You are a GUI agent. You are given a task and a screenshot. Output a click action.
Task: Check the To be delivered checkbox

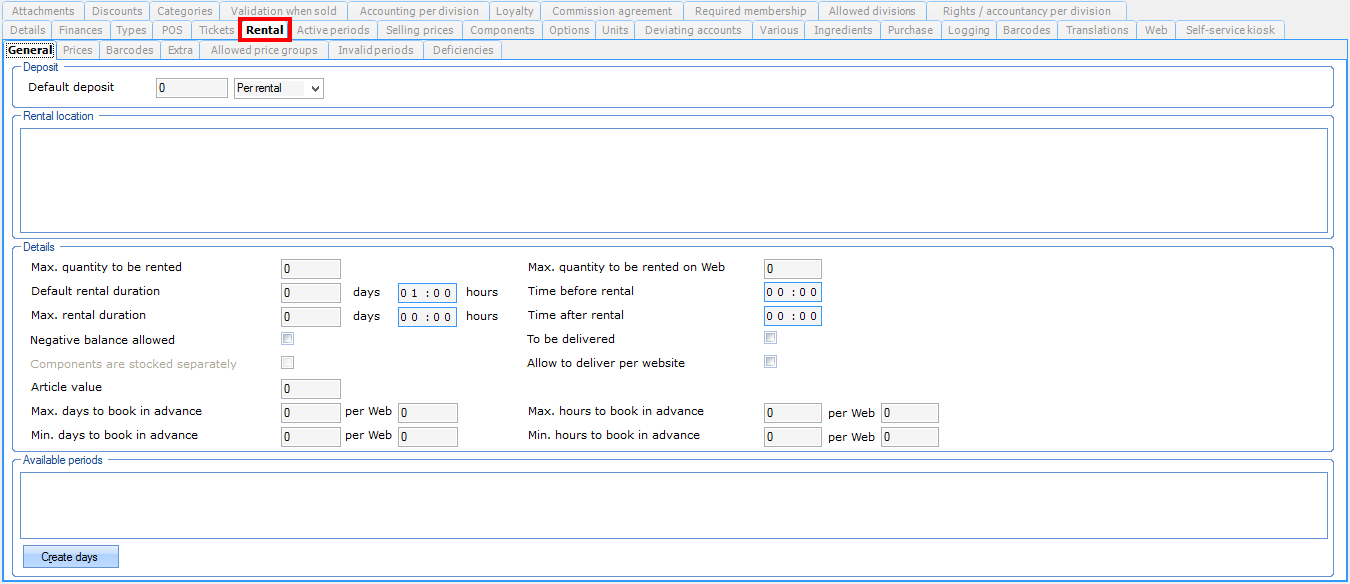tap(771, 338)
